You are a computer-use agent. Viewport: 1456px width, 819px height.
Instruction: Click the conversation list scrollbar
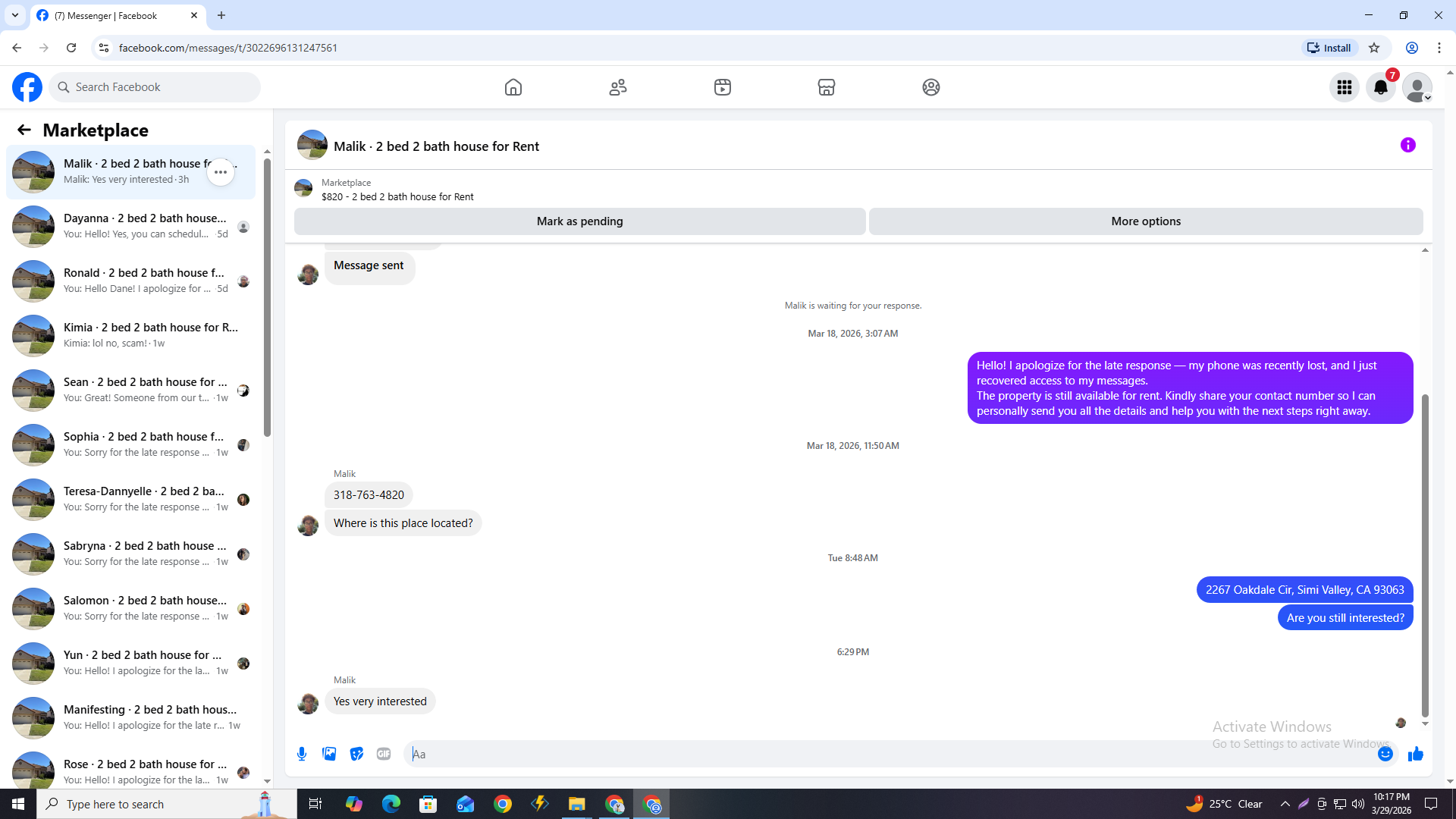(x=267, y=296)
